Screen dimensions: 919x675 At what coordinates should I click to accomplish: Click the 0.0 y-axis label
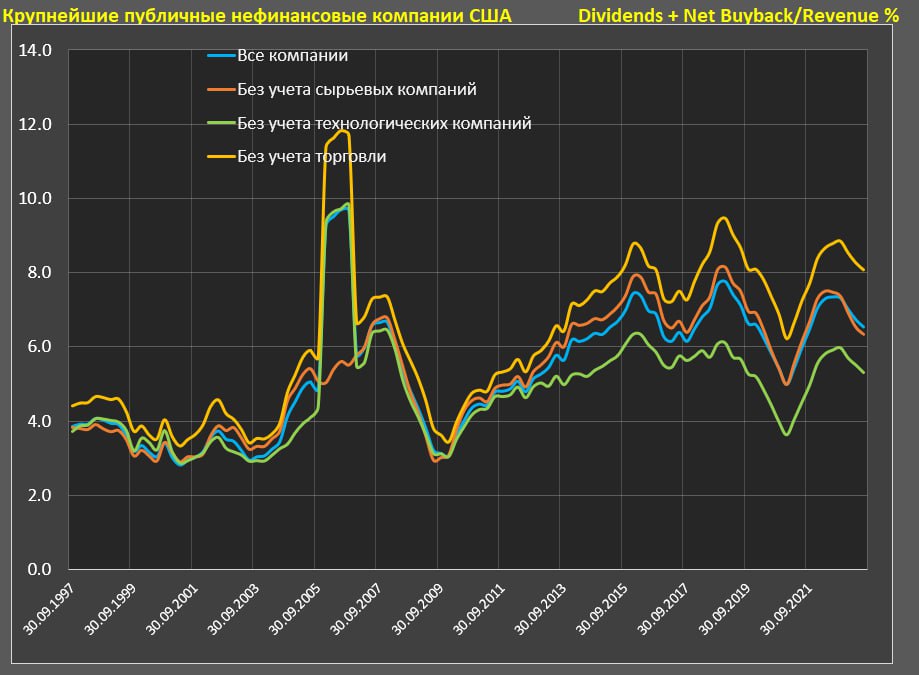pyautogui.click(x=39, y=569)
